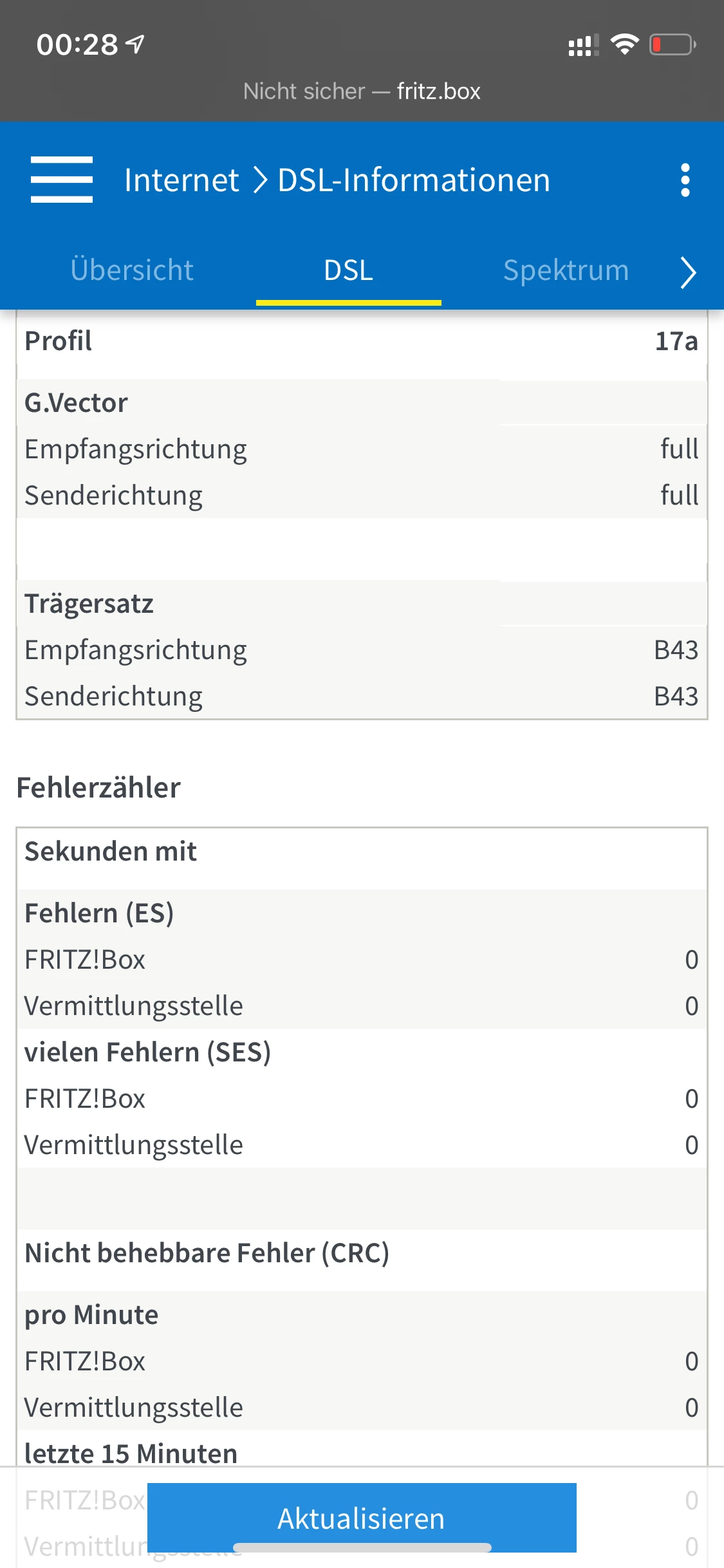The height and width of the screenshot is (1568, 724).
Task: Tap the home indicator bar
Action: pos(362,1547)
